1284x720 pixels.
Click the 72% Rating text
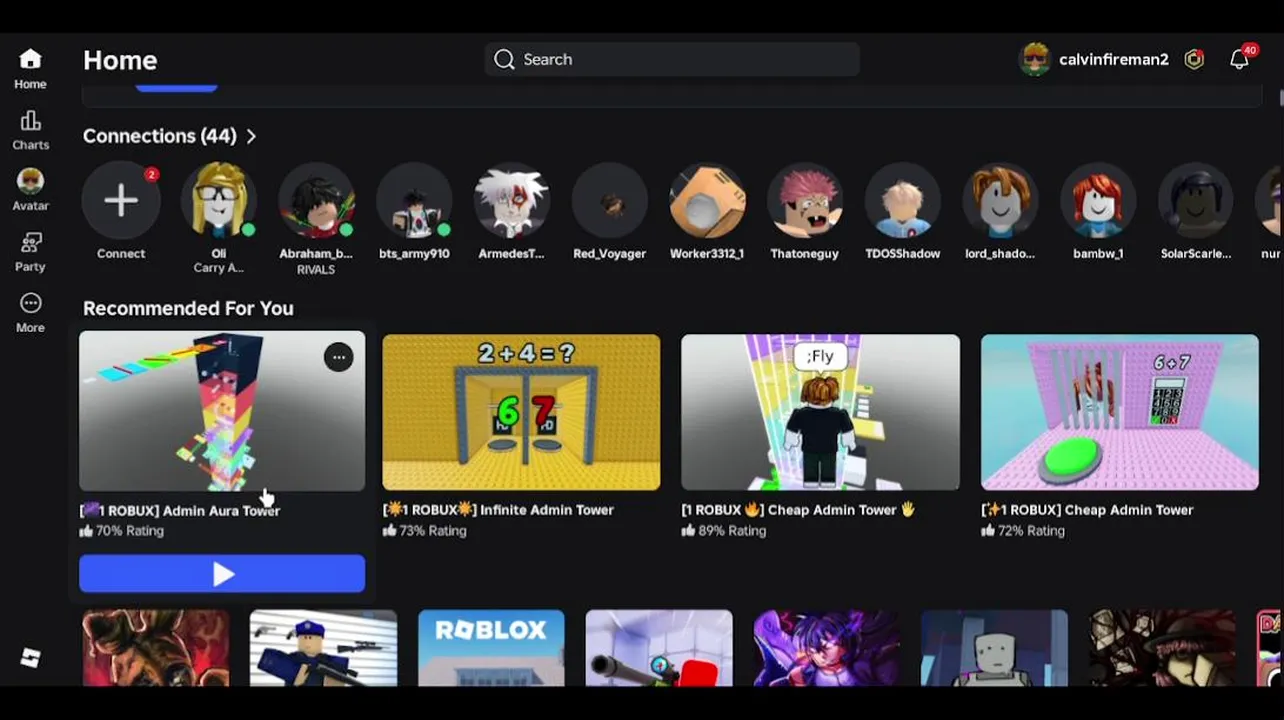[1032, 531]
